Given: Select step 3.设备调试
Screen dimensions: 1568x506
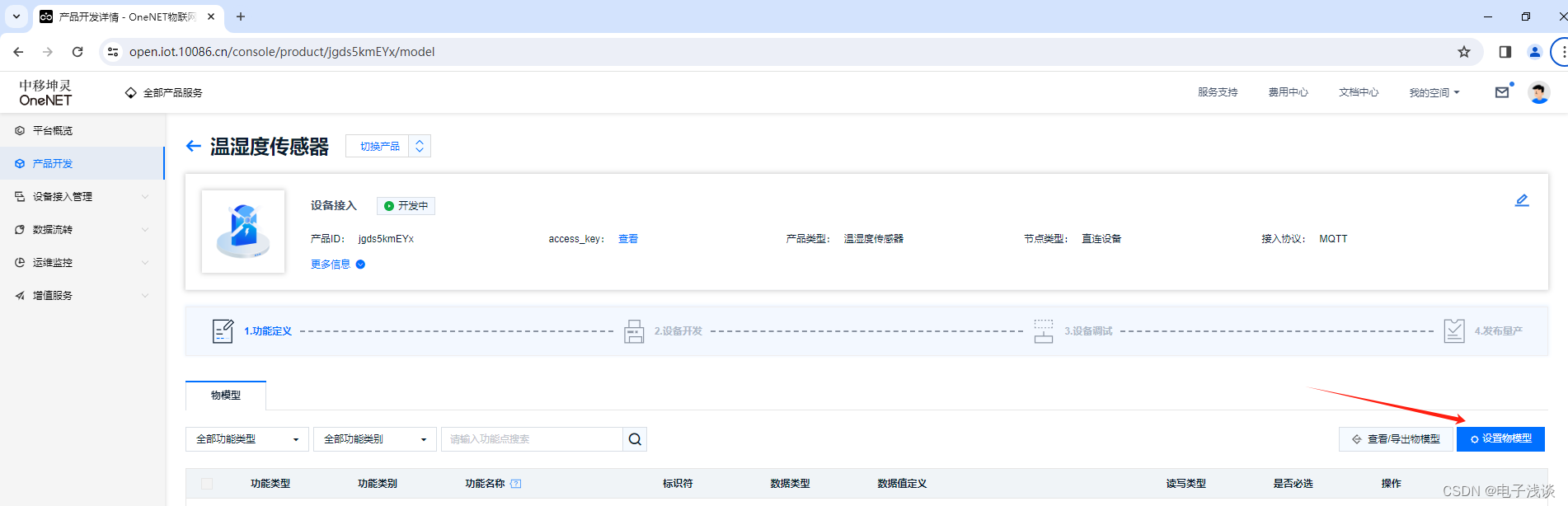Looking at the screenshot, I should pyautogui.click(x=1088, y=331).
